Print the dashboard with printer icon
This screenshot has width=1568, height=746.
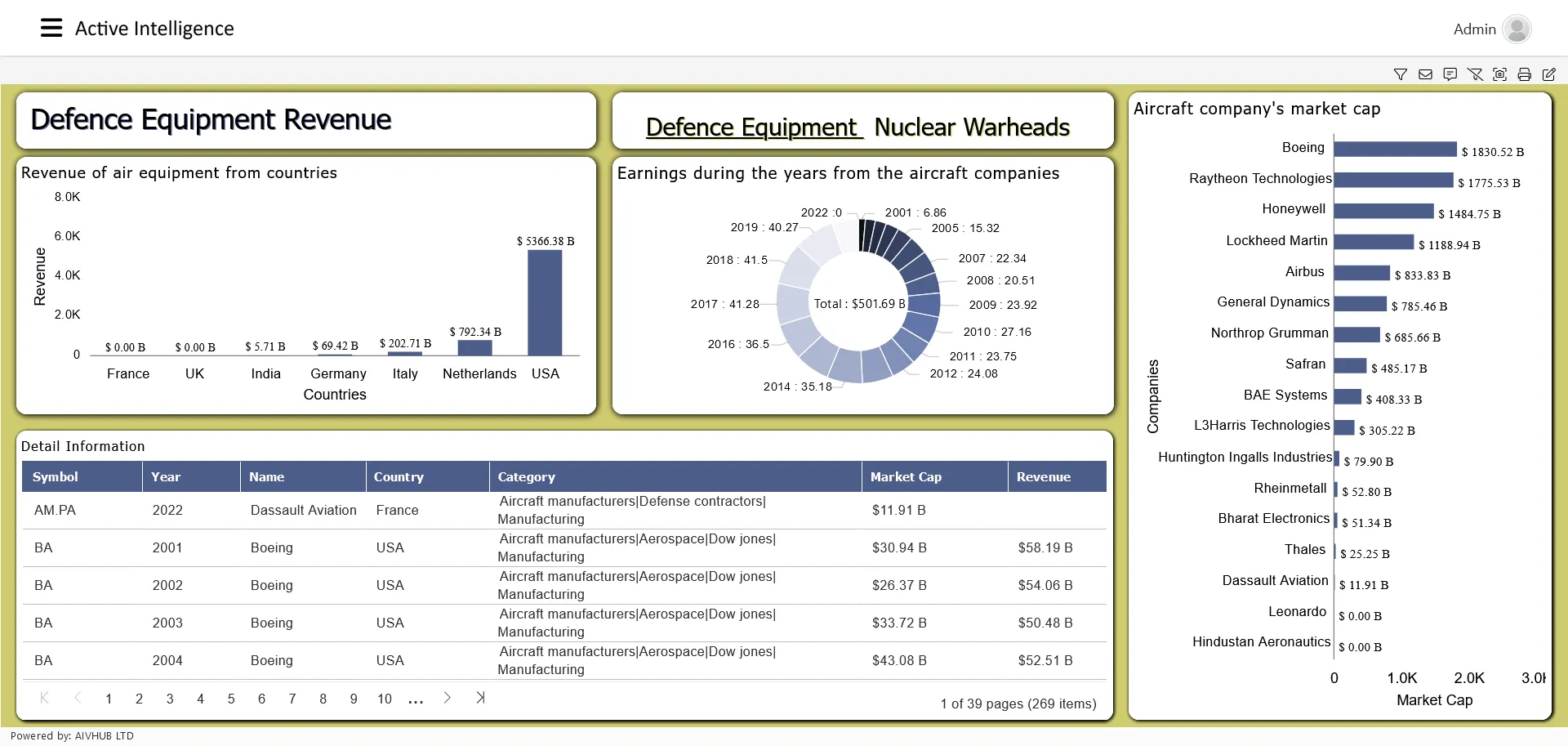click(1525, 74)
